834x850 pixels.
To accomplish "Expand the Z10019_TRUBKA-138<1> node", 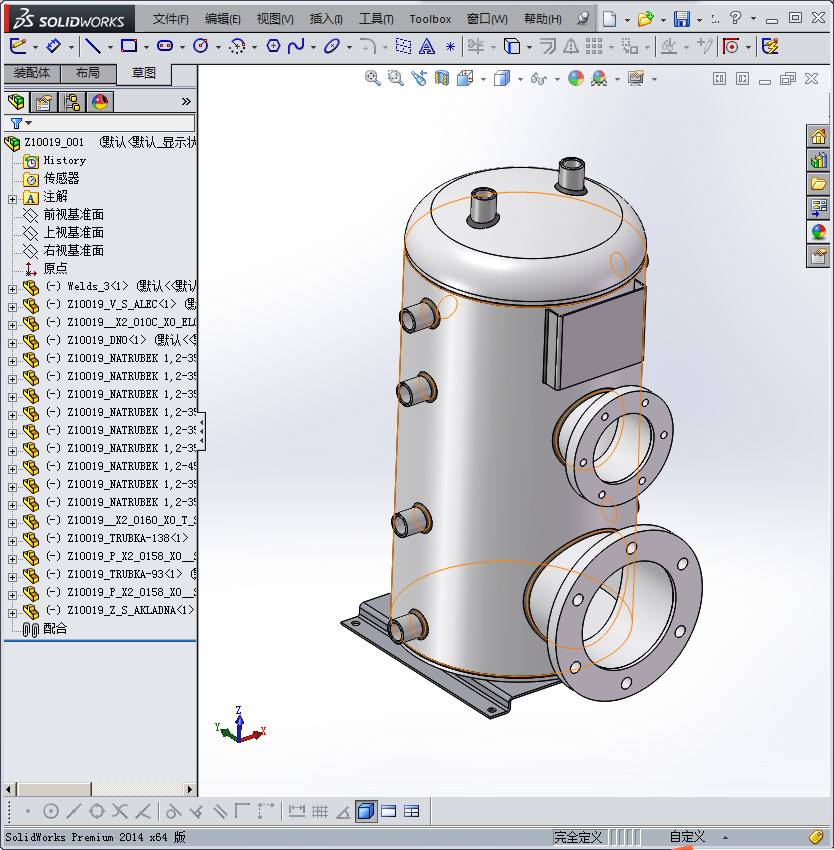I will 12,541.
